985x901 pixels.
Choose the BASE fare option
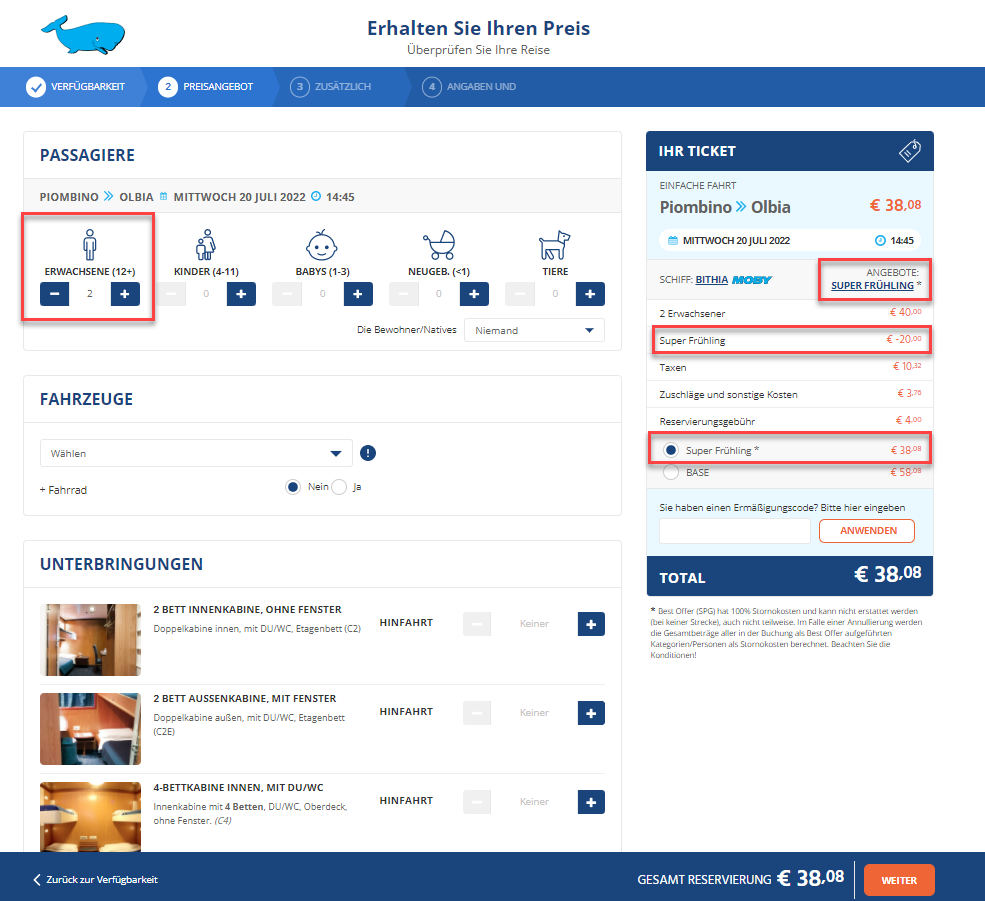click(x=671, y=472)
